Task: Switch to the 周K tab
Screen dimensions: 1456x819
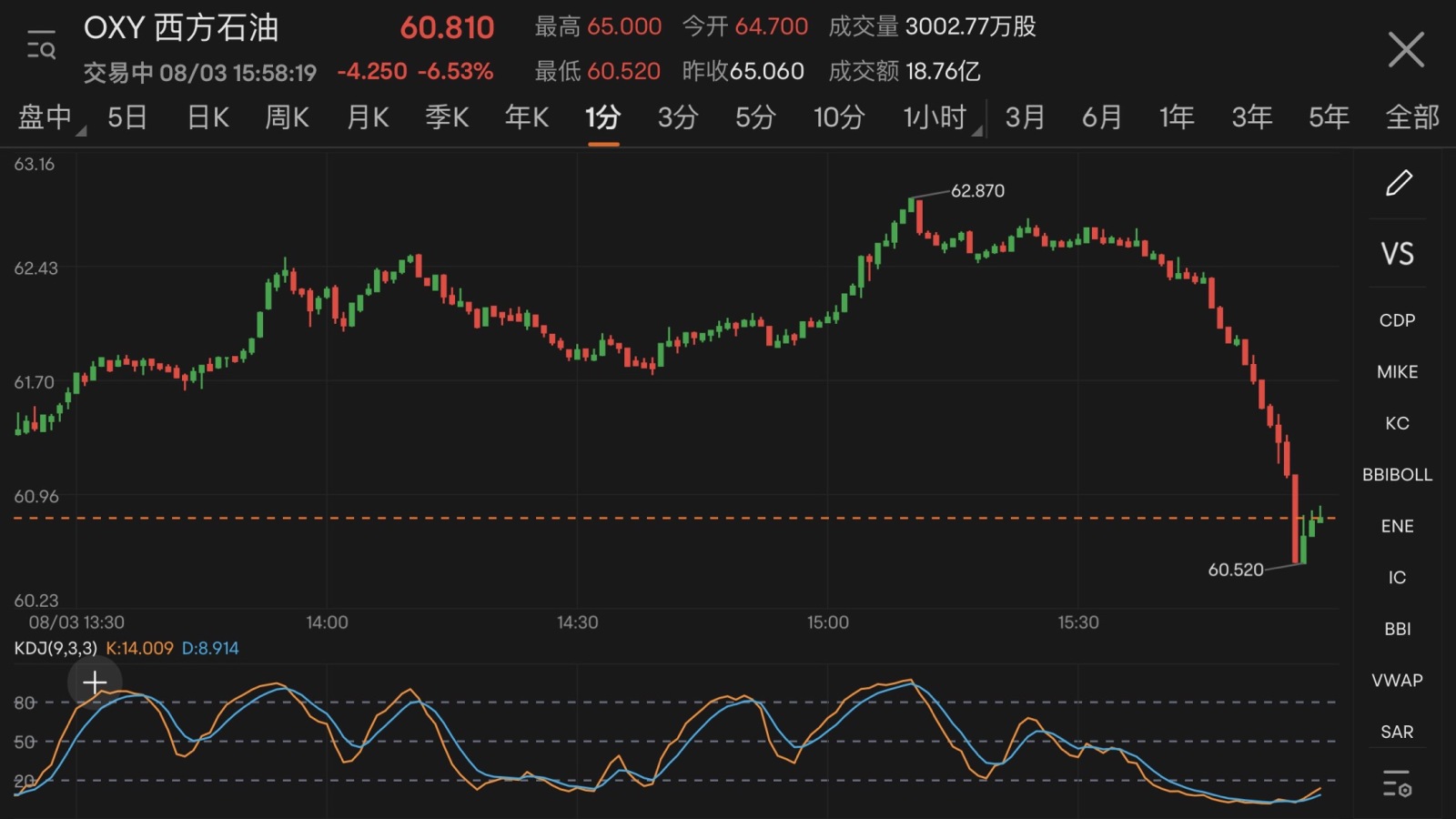Action: click(x=287, y=117)
